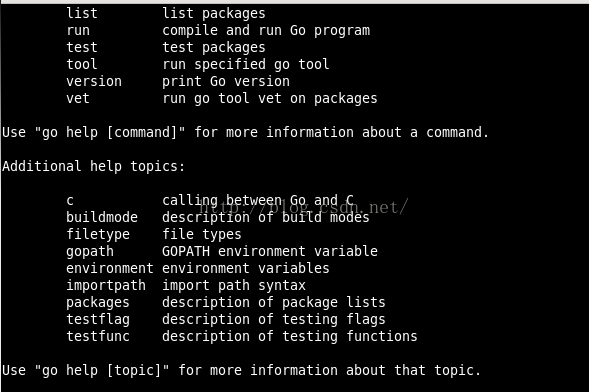Click the lone "c" help topic

pos(70,201)
